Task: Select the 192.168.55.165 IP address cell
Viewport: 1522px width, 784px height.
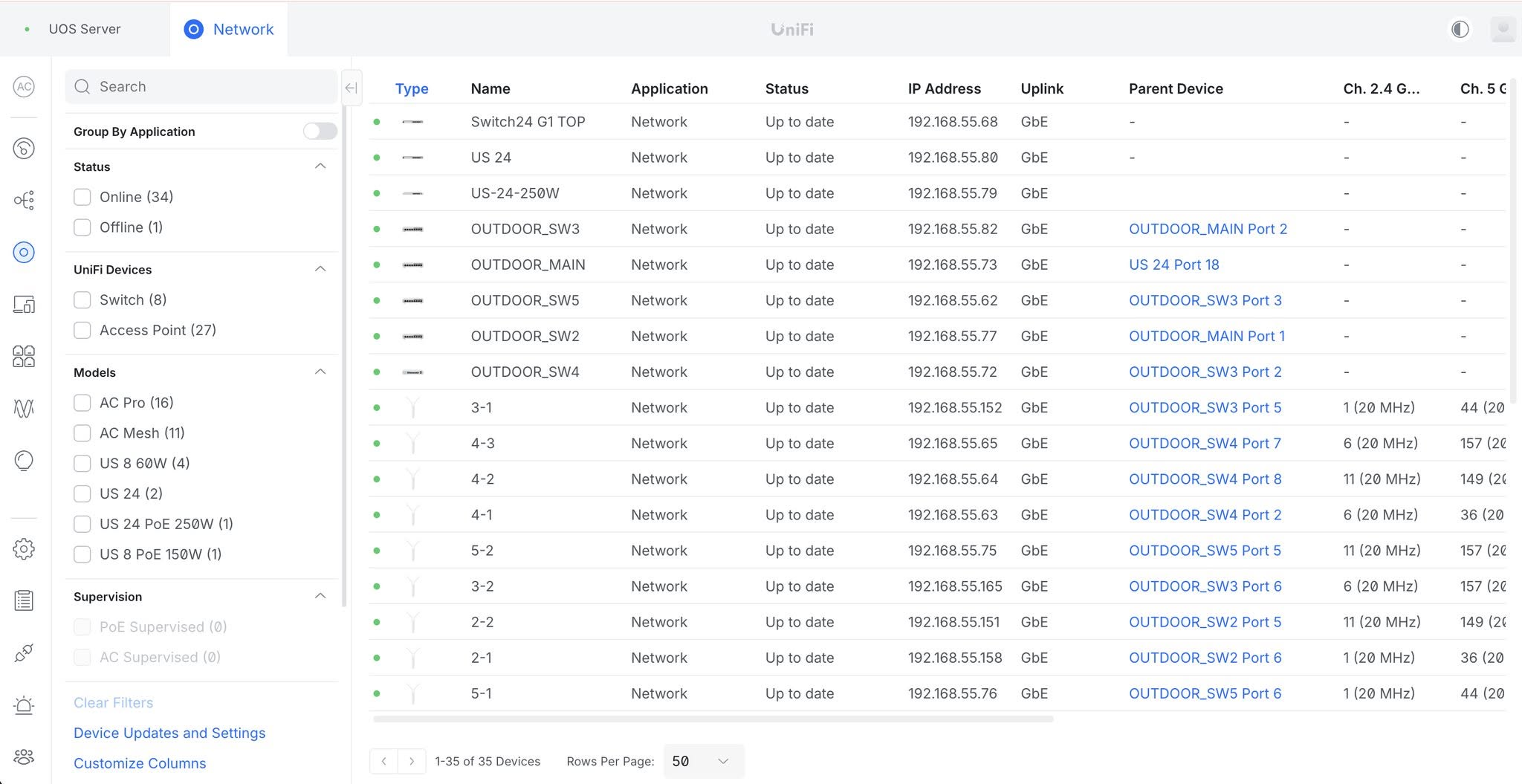Action: pos(955,586)
